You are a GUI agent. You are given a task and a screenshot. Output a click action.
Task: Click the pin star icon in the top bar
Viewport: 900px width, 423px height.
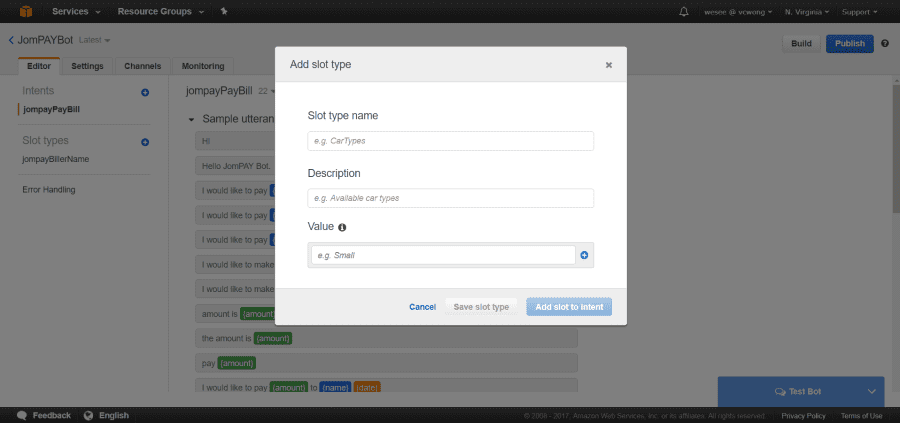pos(224,11)
